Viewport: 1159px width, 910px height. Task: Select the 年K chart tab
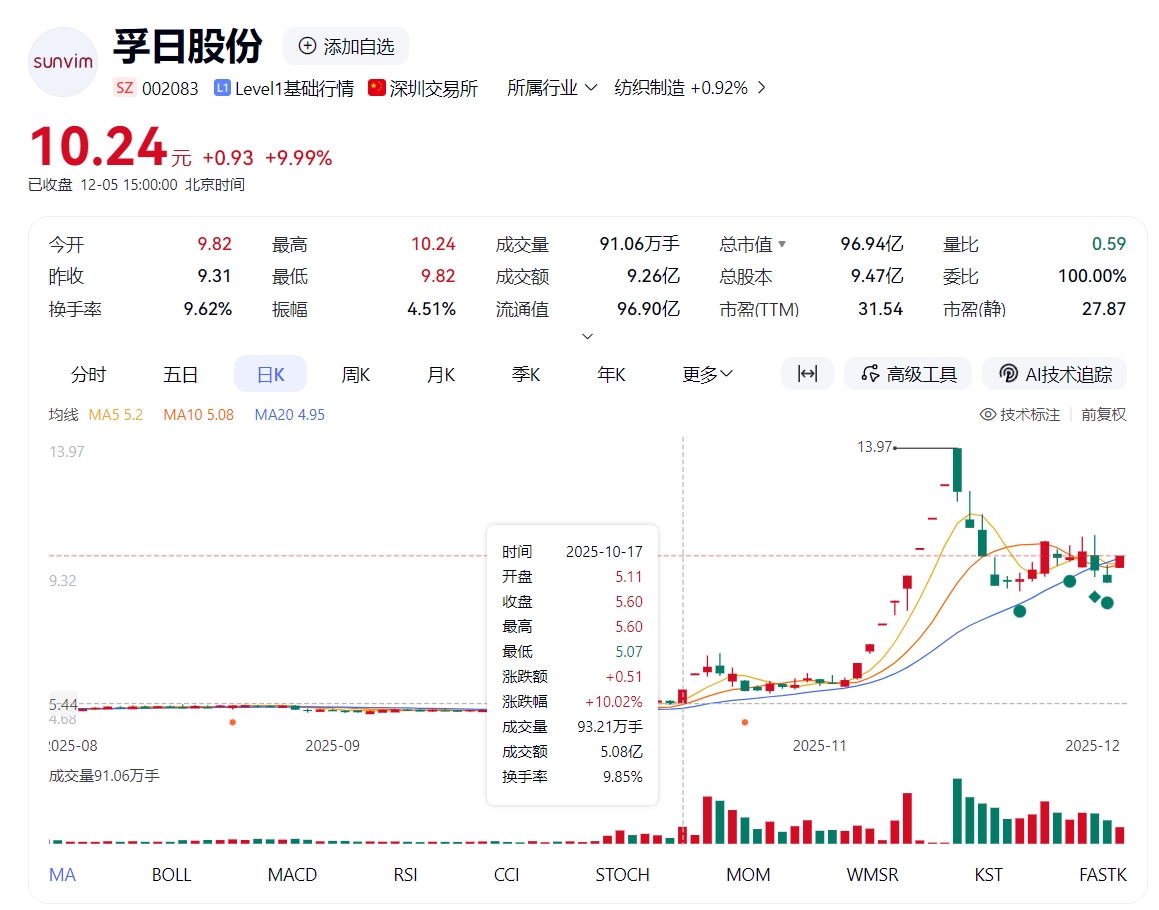[x=611, y=374]
